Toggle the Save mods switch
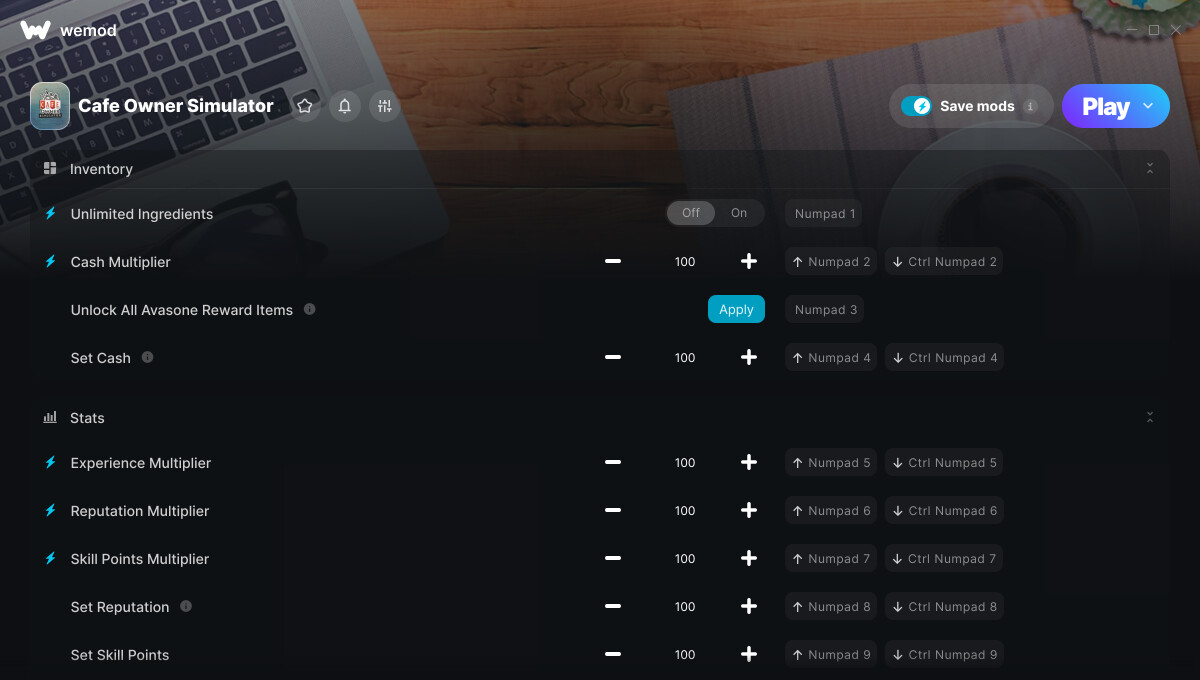Viewport: 1200px width, 680px height. [x=916, y=106]
